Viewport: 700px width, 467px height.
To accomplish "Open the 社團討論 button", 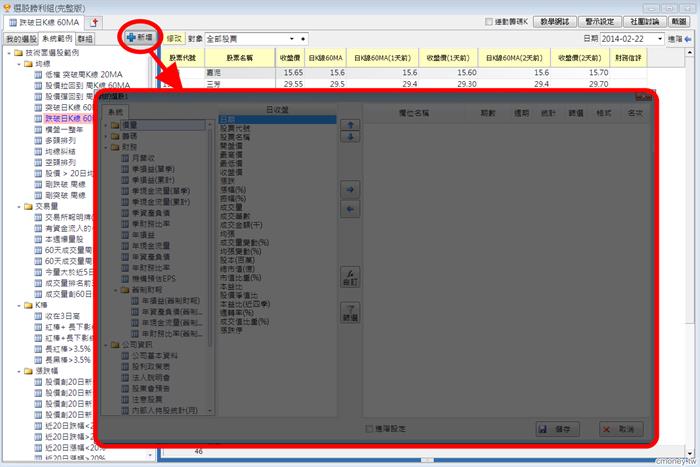I will (x=645, y=21).
